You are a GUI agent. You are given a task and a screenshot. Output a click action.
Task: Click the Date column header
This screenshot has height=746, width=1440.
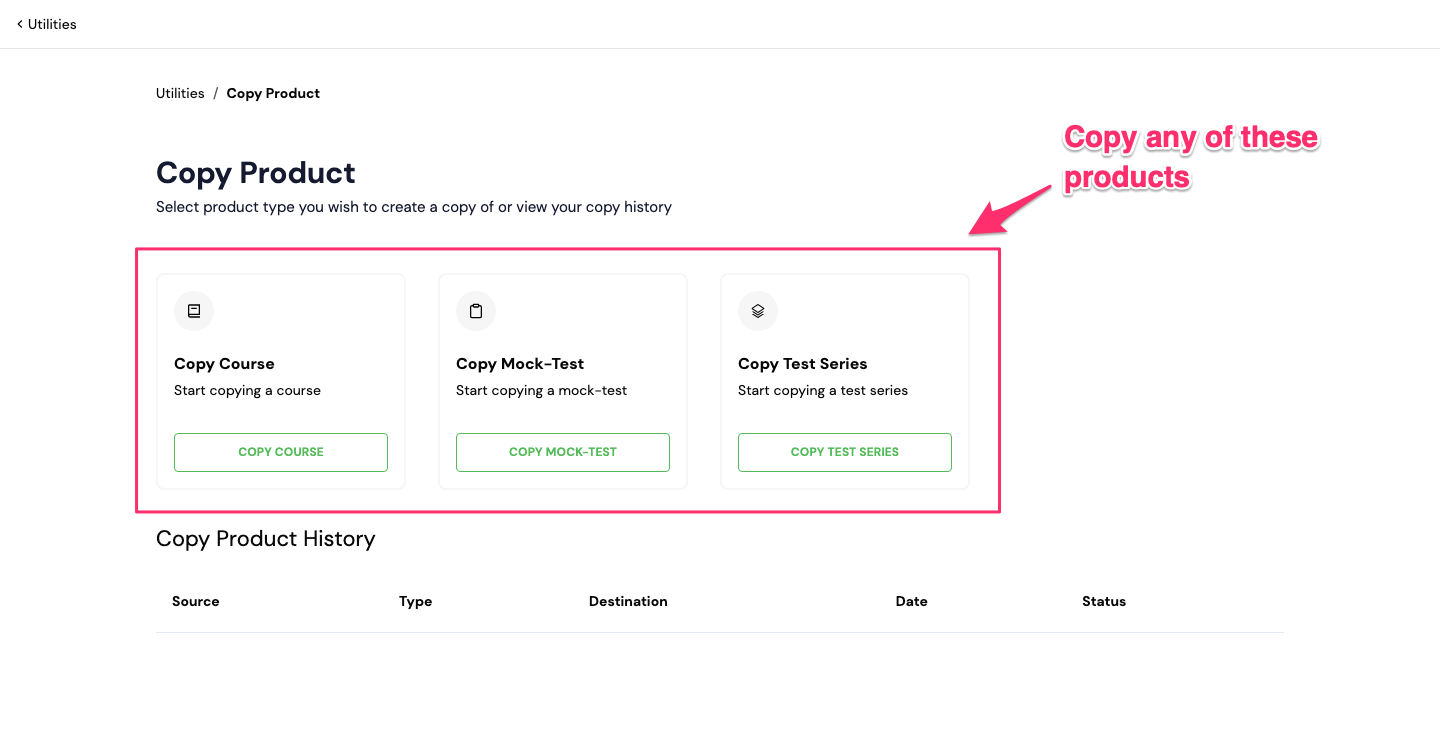point(912,601)
